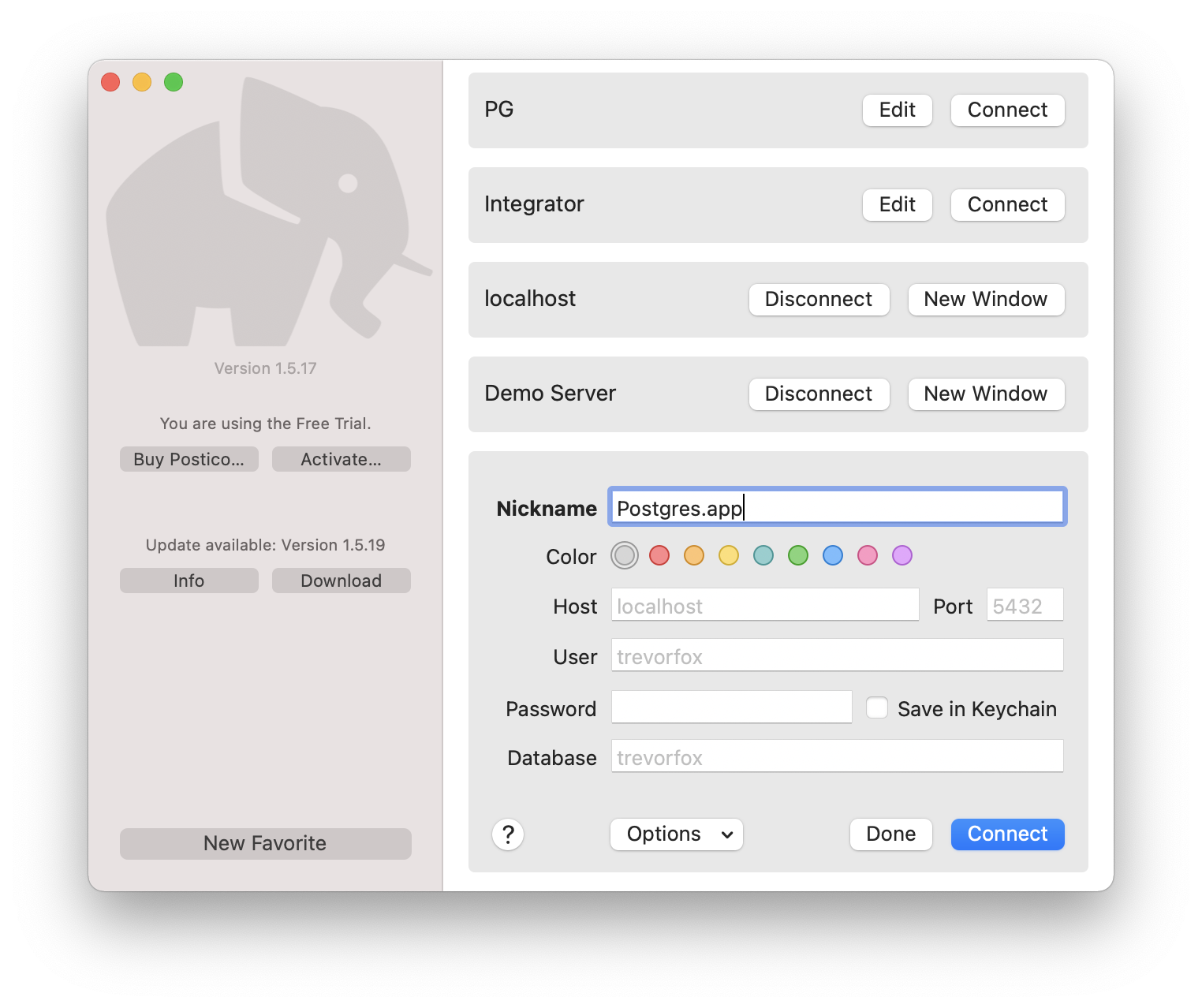Minimize the window with yellow button
Screen dimensions: 1202x1008
[x=142, y=82]
